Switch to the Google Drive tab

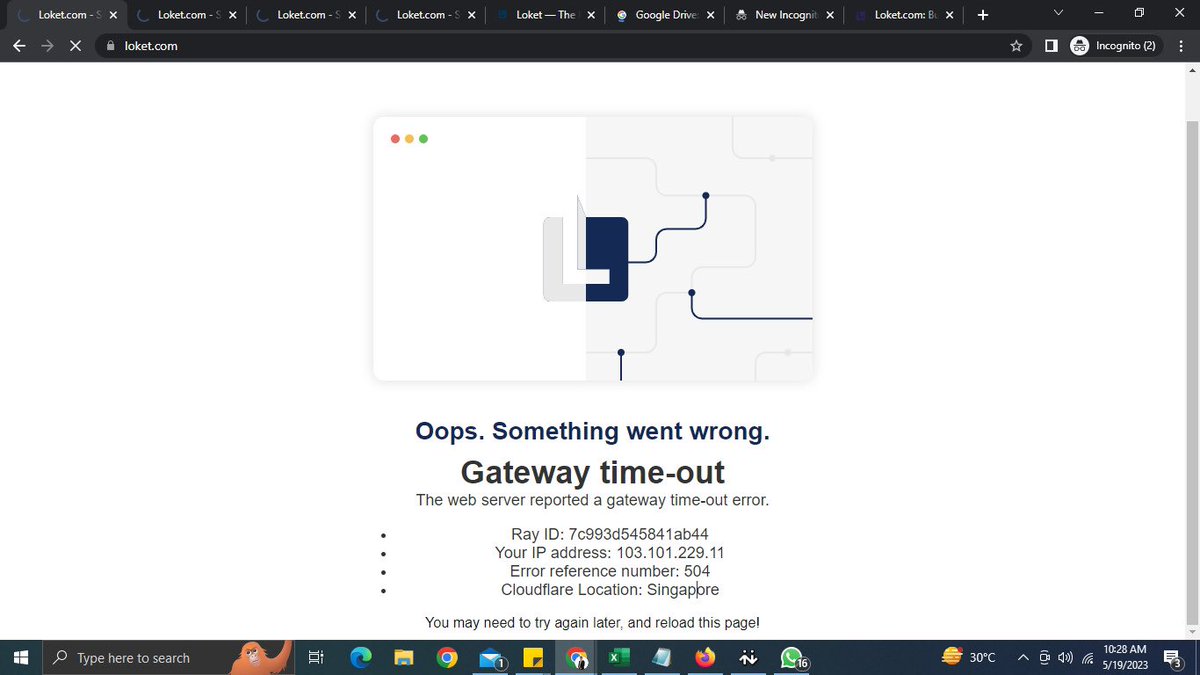click(666, 15)
